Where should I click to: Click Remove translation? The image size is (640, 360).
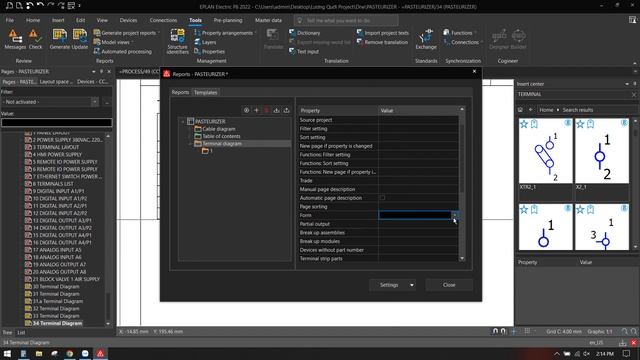[x=382, y=42]
